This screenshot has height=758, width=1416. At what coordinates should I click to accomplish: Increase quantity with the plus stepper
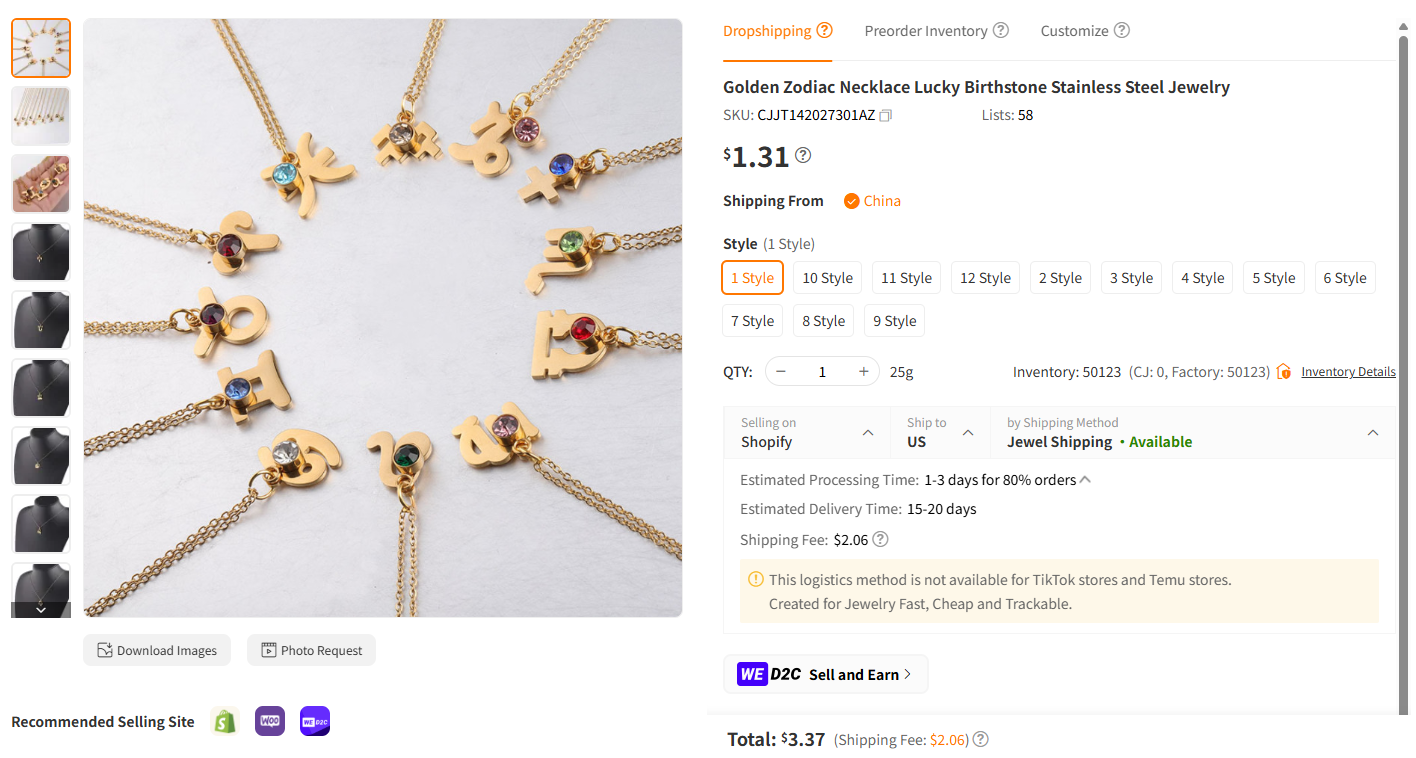pyautogui.click(x=862, y=371)
